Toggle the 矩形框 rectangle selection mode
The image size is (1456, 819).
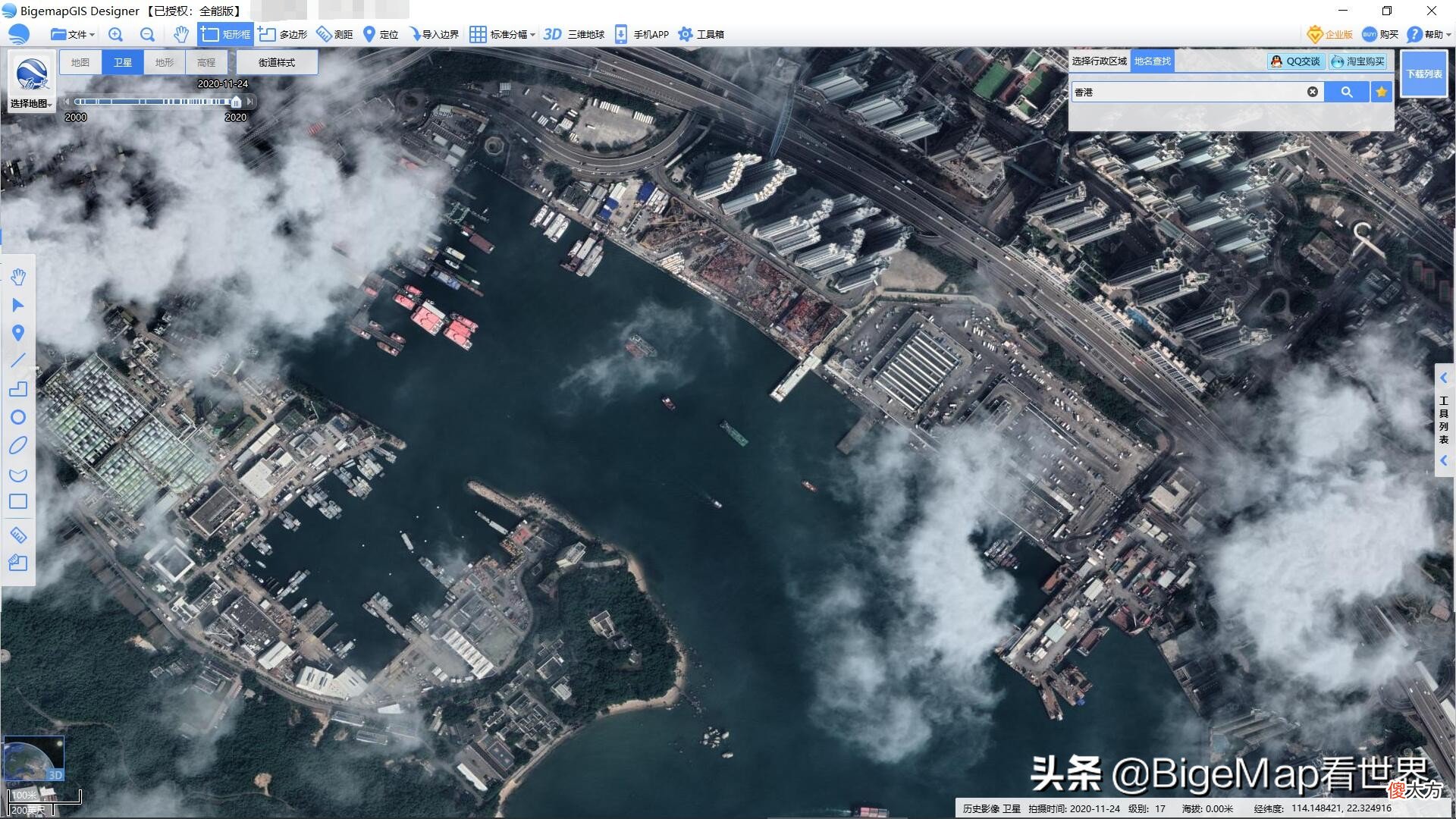click(x=225, y=34)
